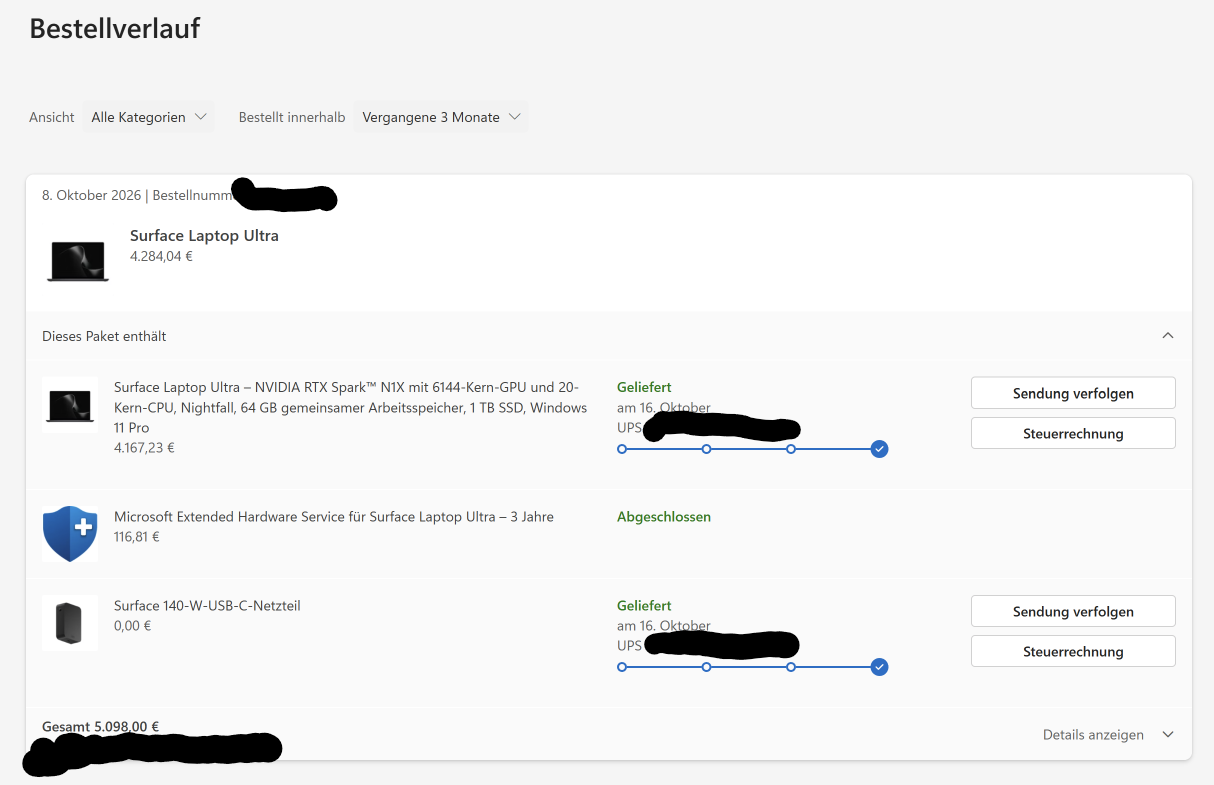1214x785 pixels.
Task: Click the Gesamt 5.098,00 € total
Action: (x=100, y=727)
